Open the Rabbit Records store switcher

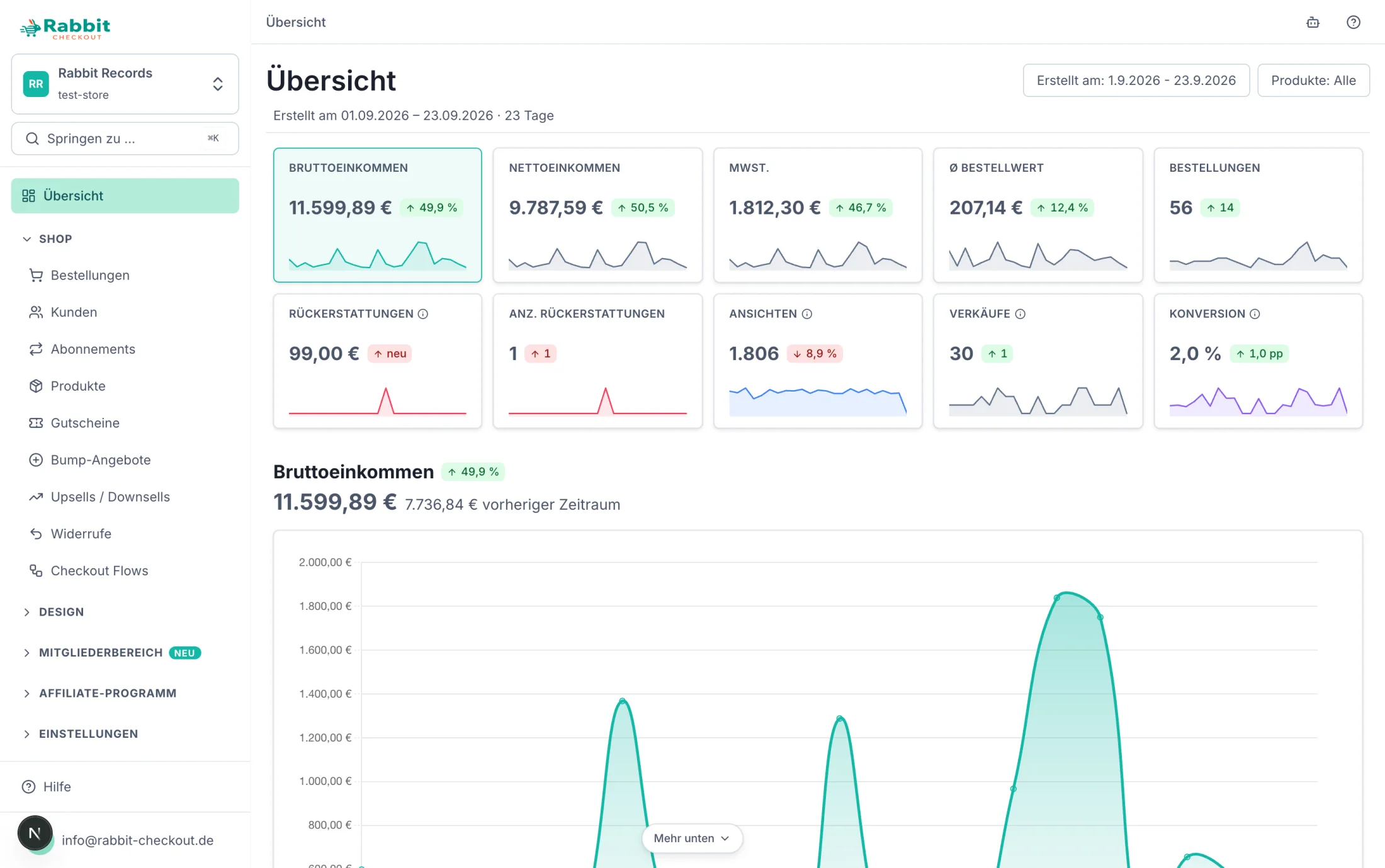125,84
